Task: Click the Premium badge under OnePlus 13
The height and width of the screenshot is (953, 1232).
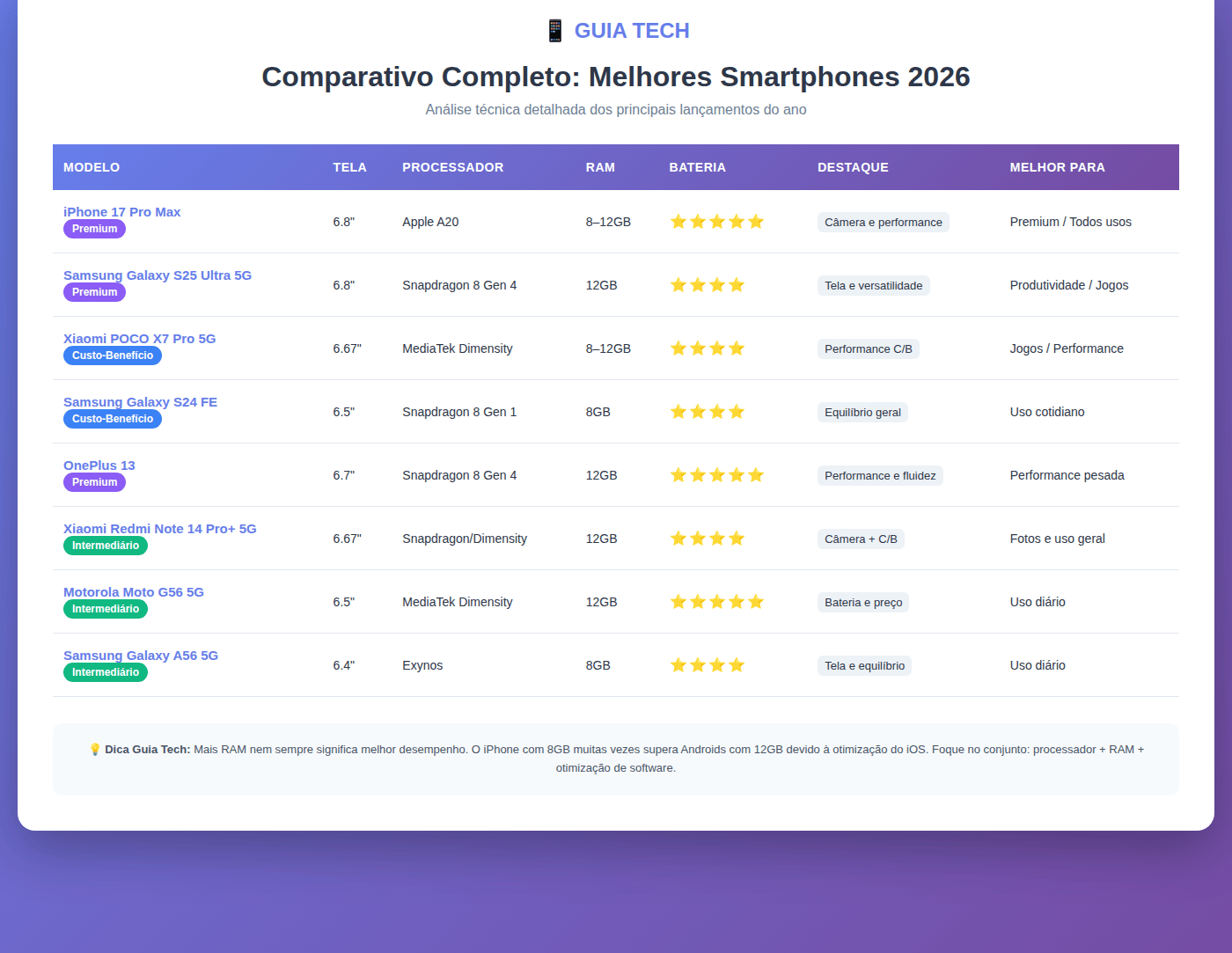Action: (95, 482)
